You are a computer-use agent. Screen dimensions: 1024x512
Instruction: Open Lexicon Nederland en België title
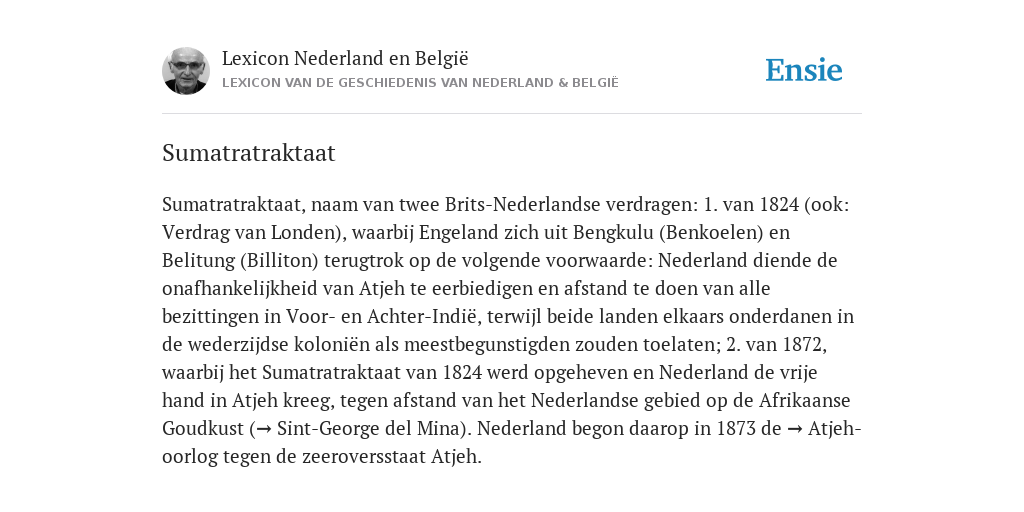[x=345, y=58]
